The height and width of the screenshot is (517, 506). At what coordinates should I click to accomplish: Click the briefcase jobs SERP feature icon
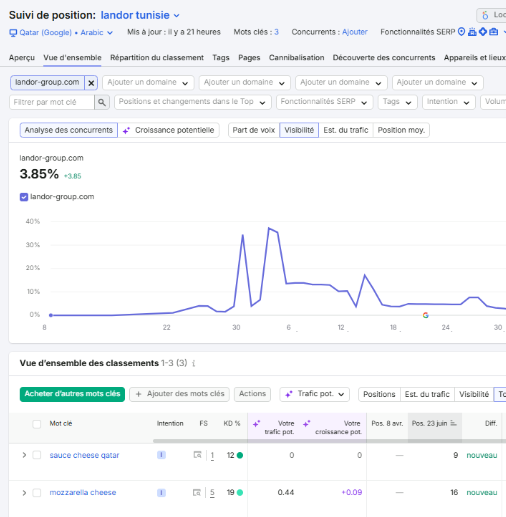tap(494, 32)
